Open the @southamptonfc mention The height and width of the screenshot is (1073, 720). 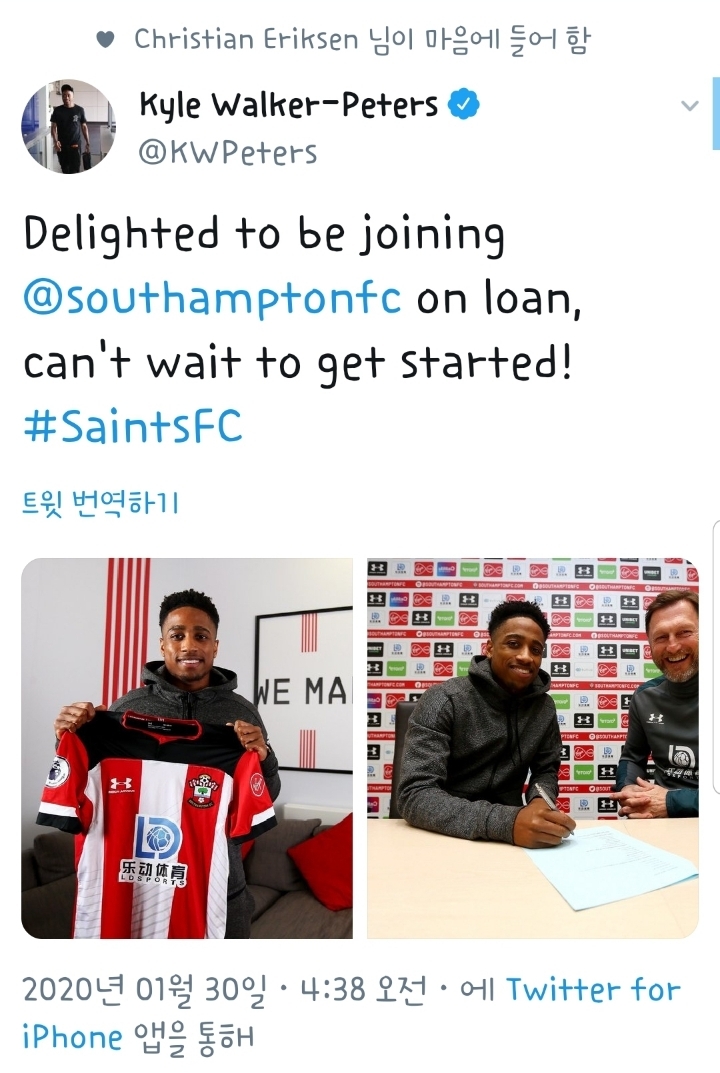(x=212, y=298)
